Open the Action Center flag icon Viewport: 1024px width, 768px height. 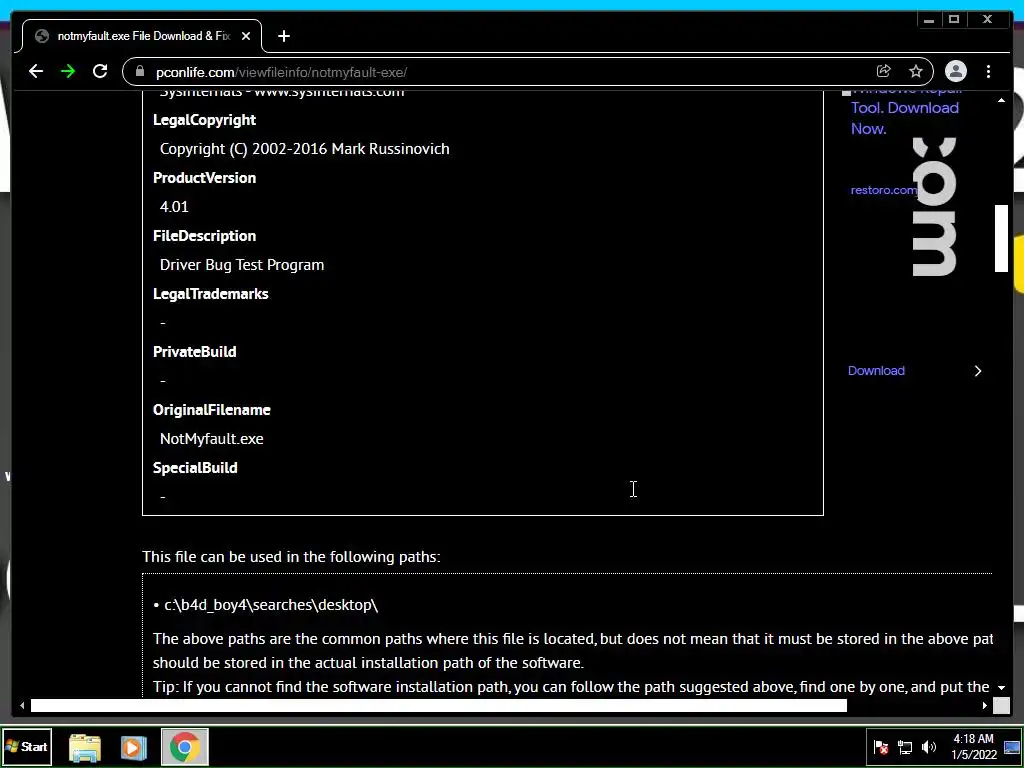click(881, 747)
